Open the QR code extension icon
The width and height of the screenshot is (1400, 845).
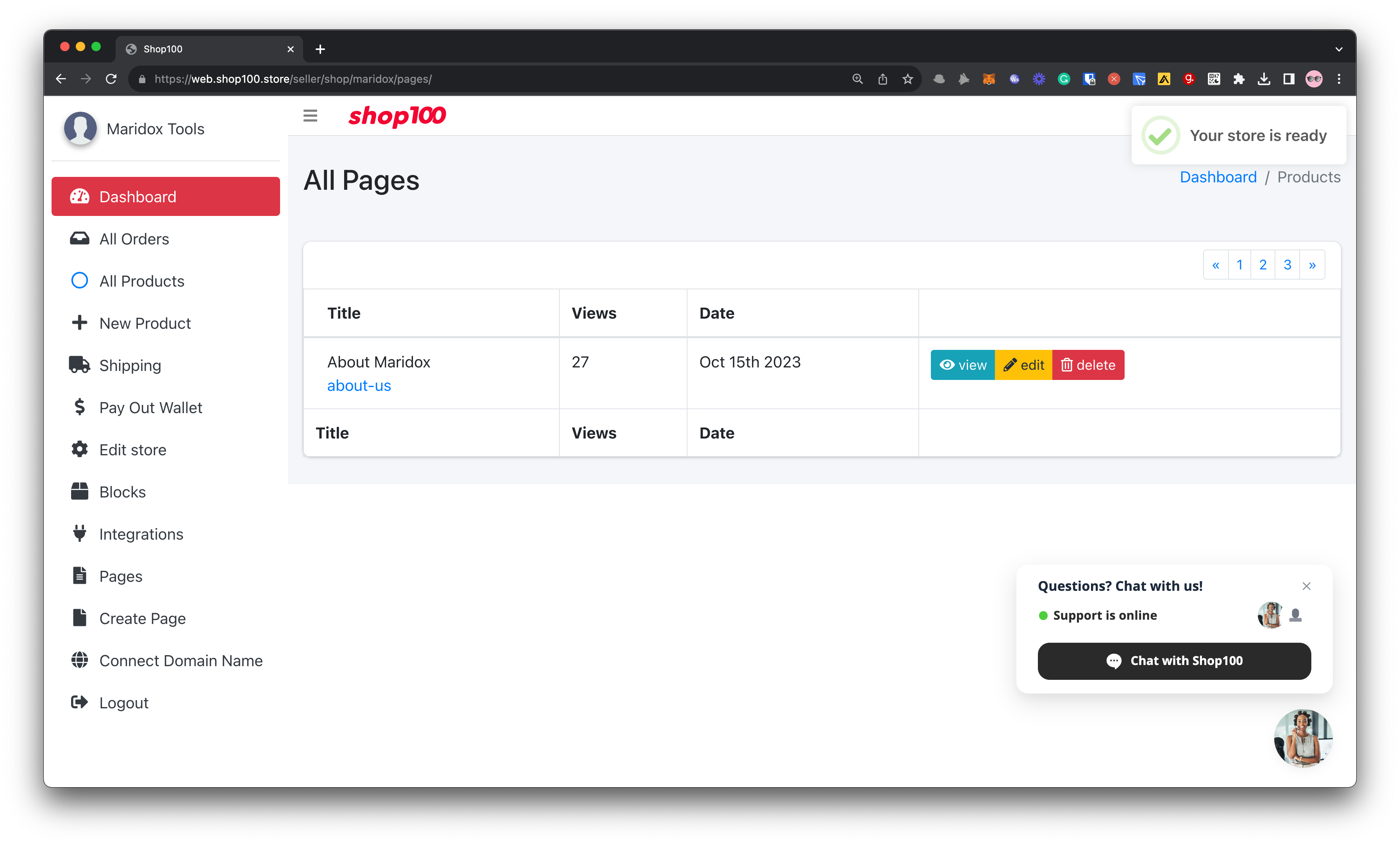1214,79
